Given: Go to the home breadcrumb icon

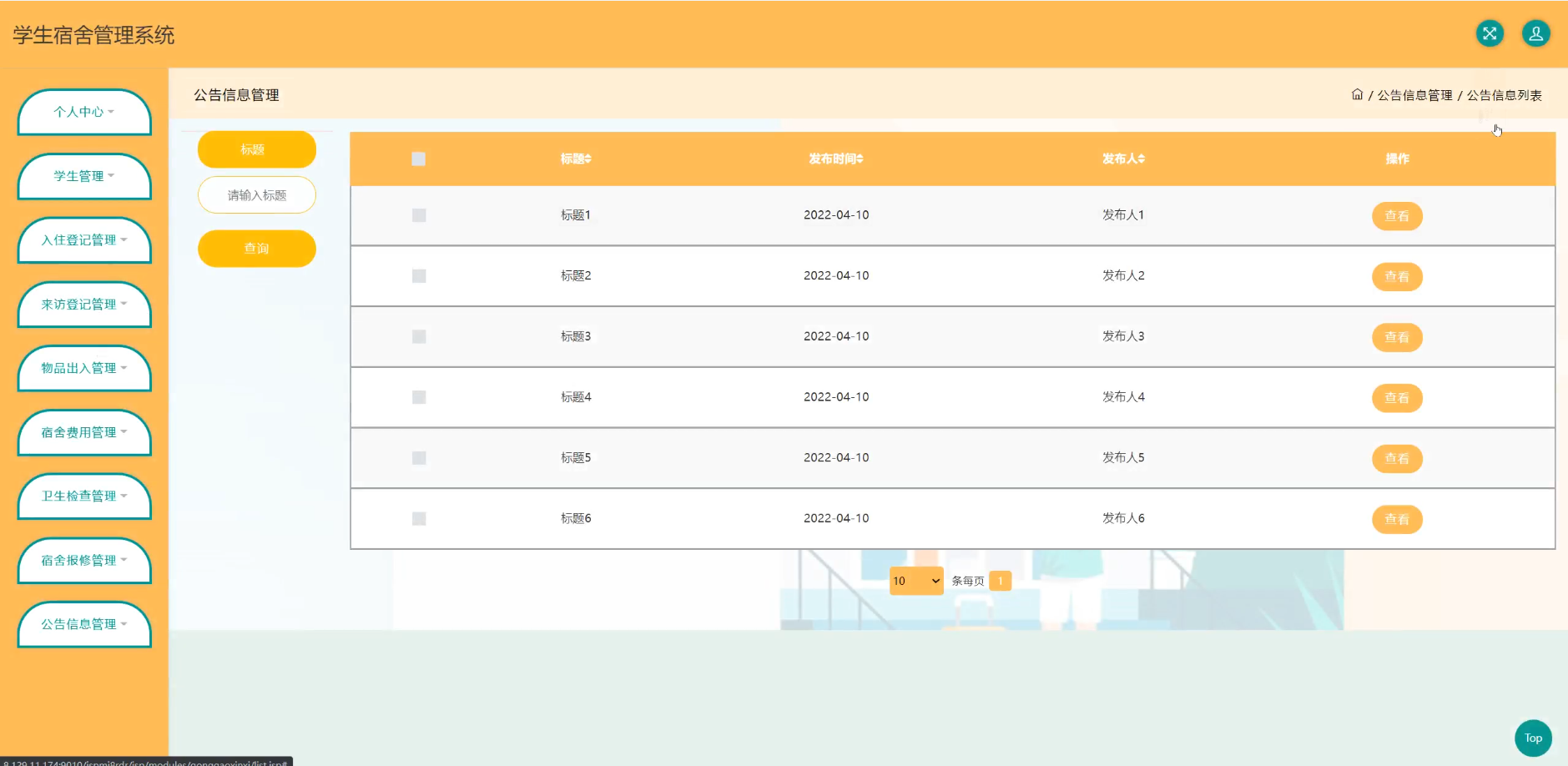Looking at the screenshot, I should pyautogui.click(x=1357, y=94).
